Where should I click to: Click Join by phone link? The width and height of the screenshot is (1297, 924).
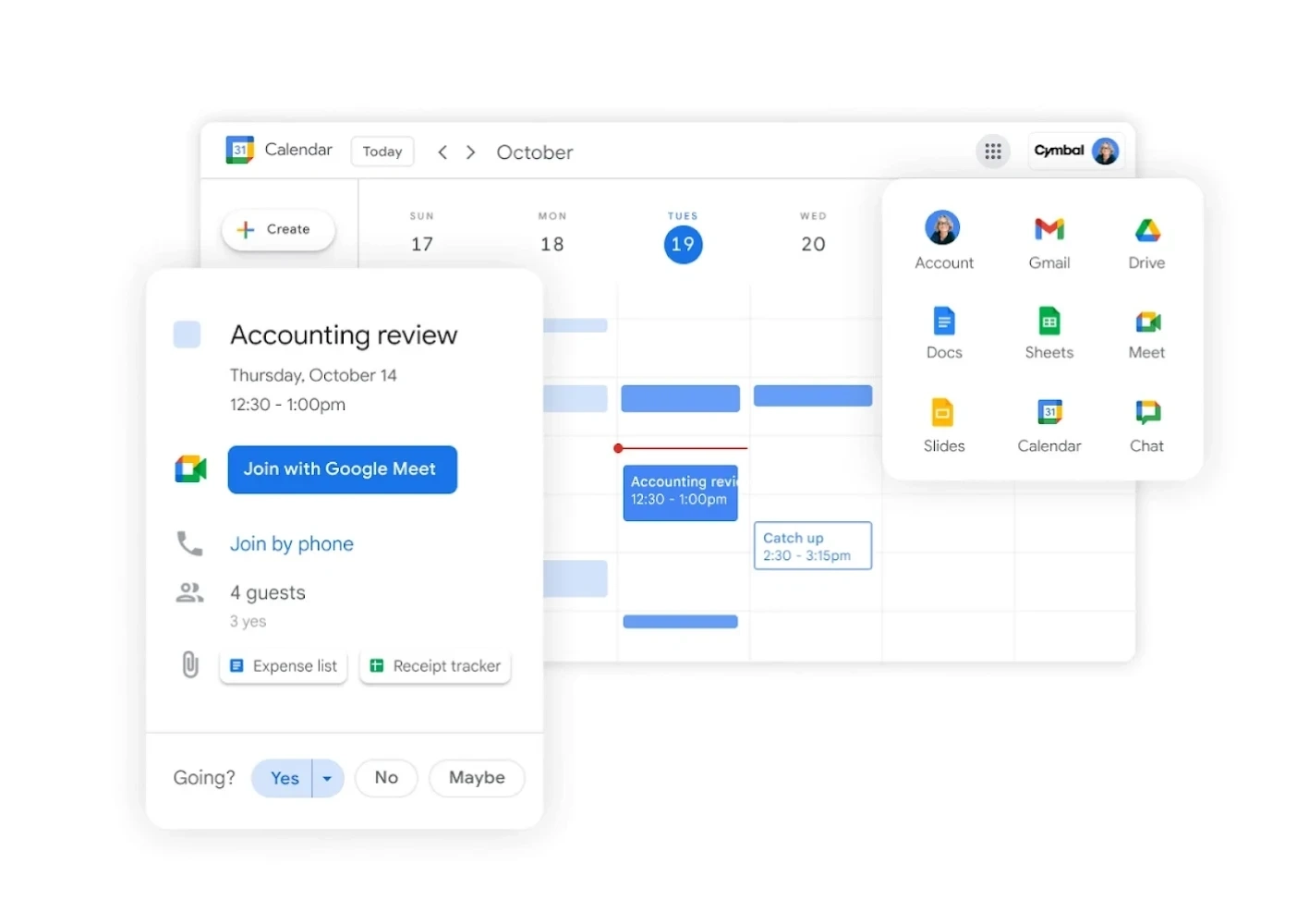coord(292,544)
